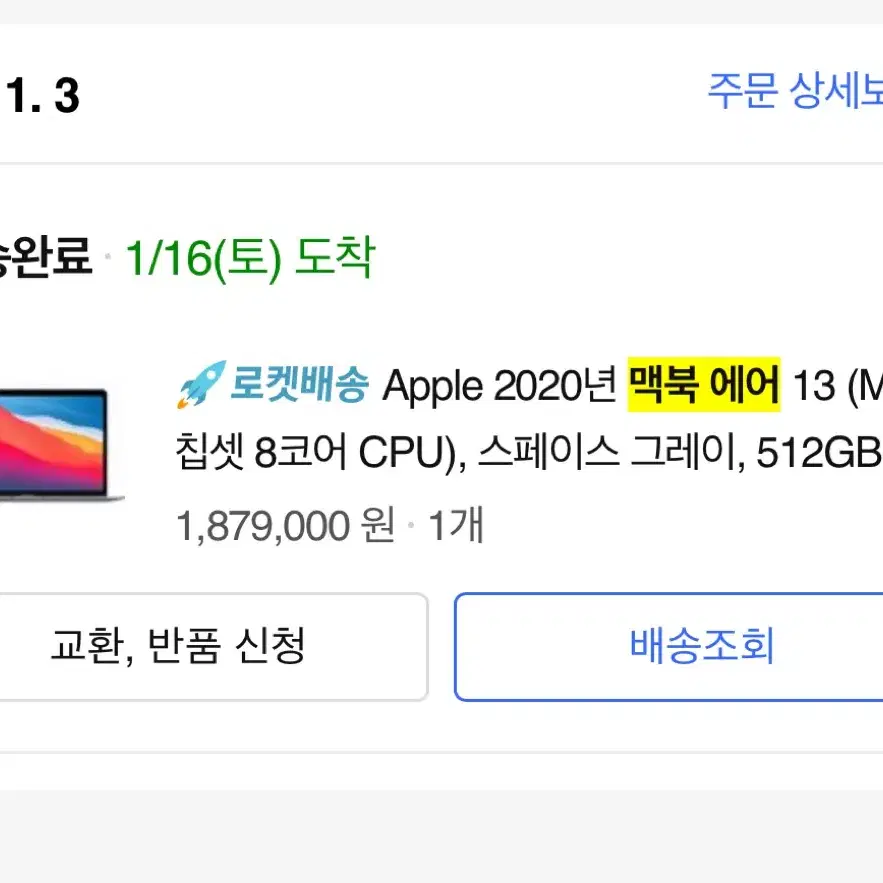
Task: Click the 1,879,000 원 price
Action: [x=286, y=526]
